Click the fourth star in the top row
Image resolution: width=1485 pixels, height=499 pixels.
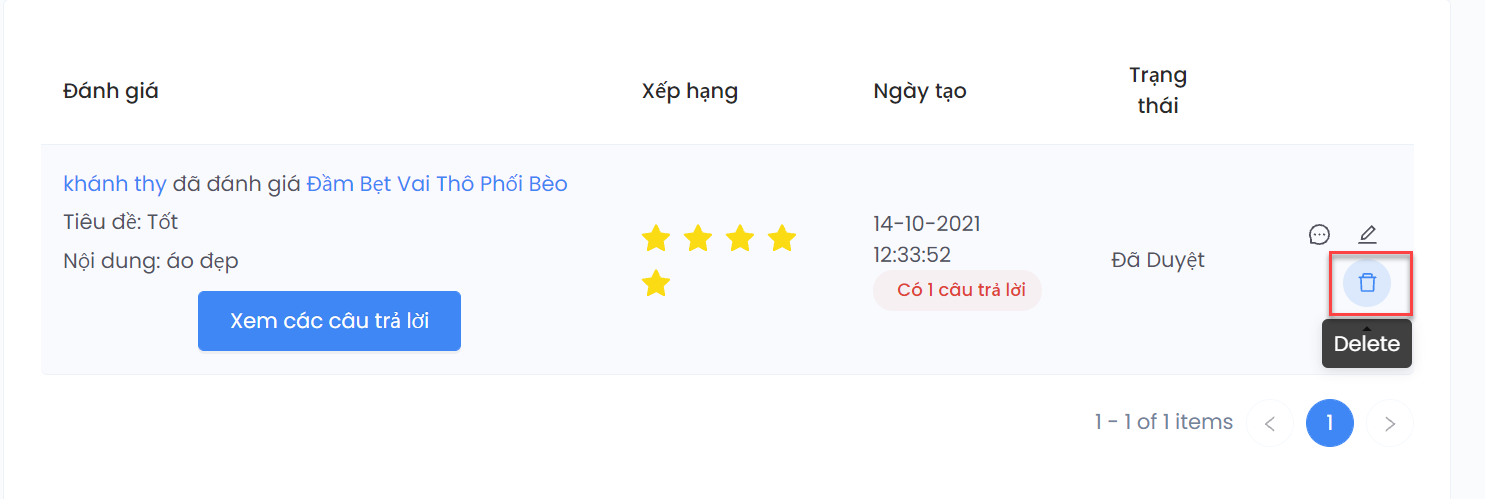point(782,239)
